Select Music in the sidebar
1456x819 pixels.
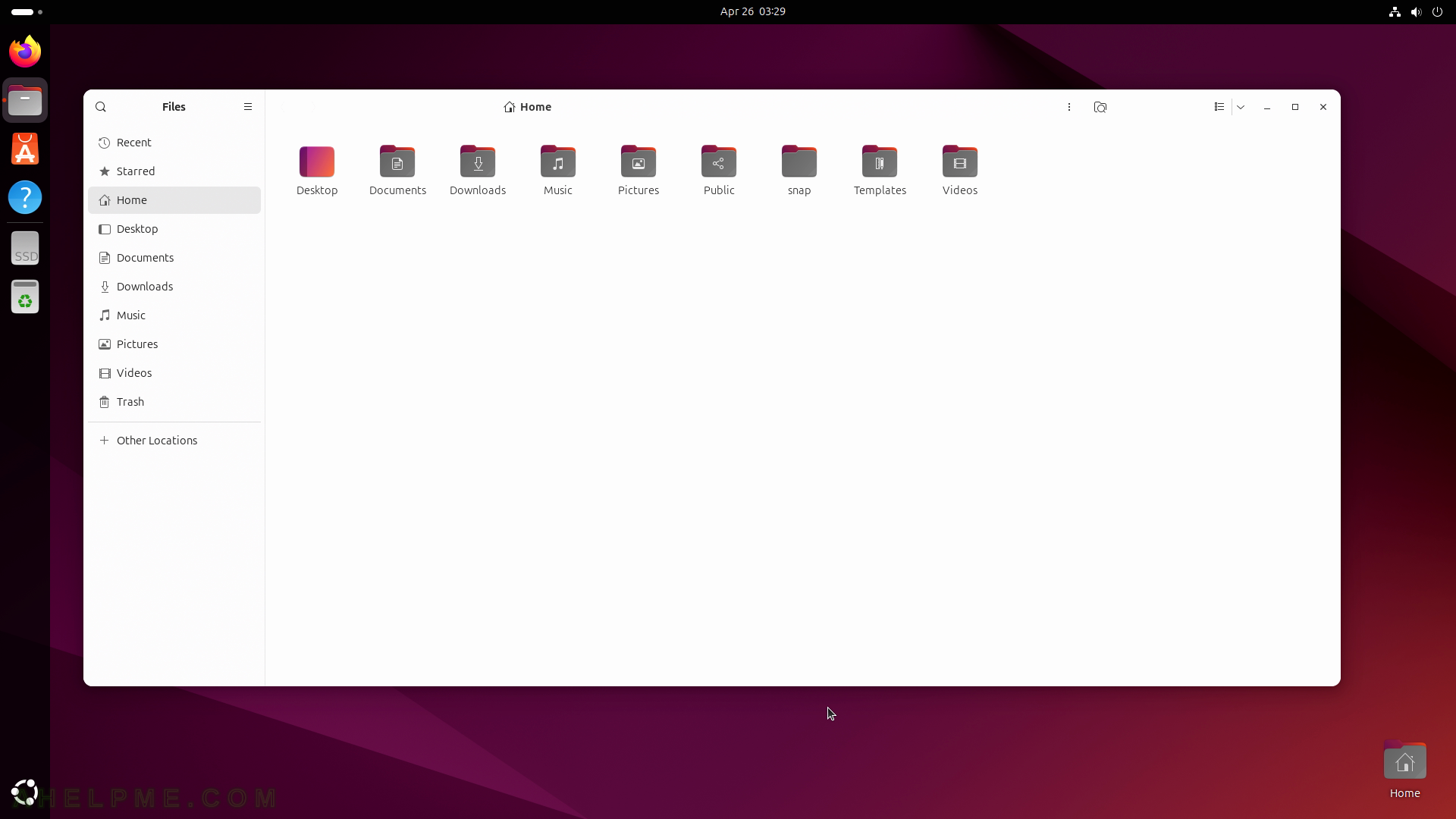(174, 315)
